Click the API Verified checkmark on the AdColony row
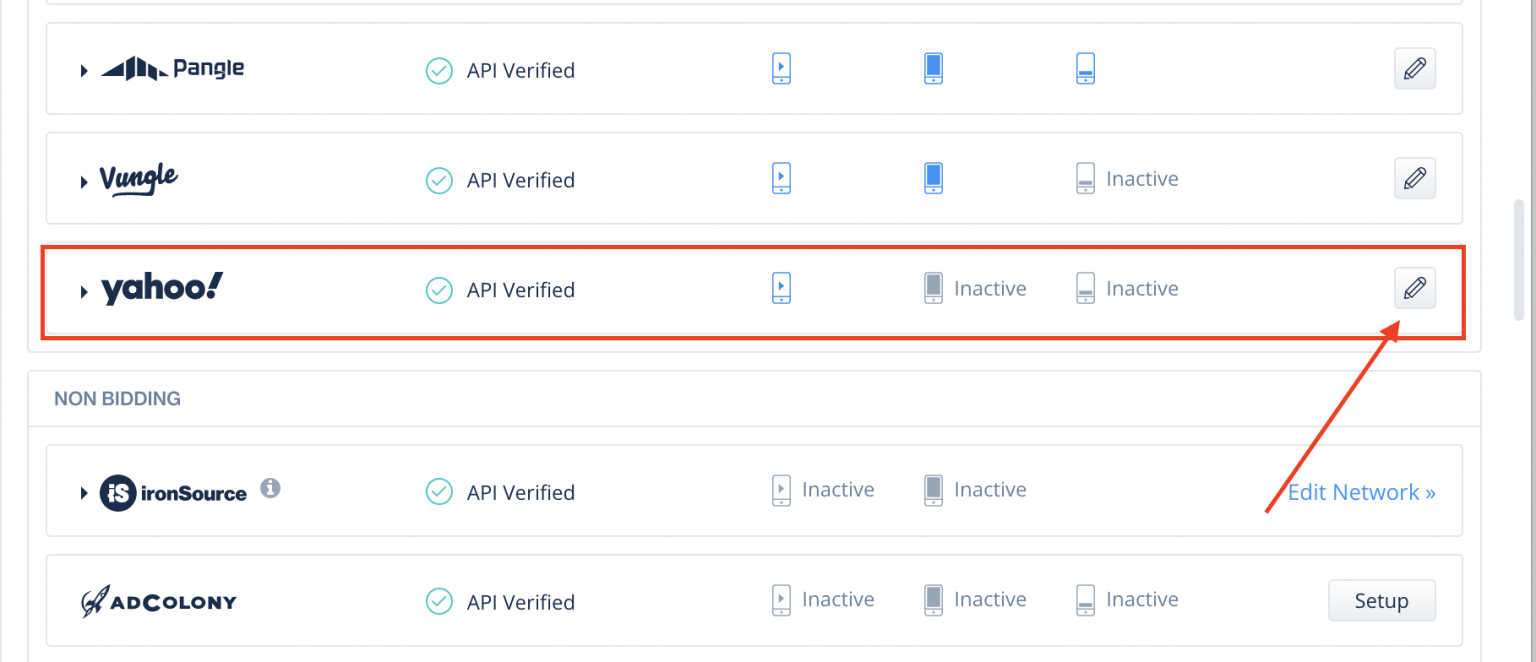Viewport: 1536px width, 662px height. click(x=439, y=601)
